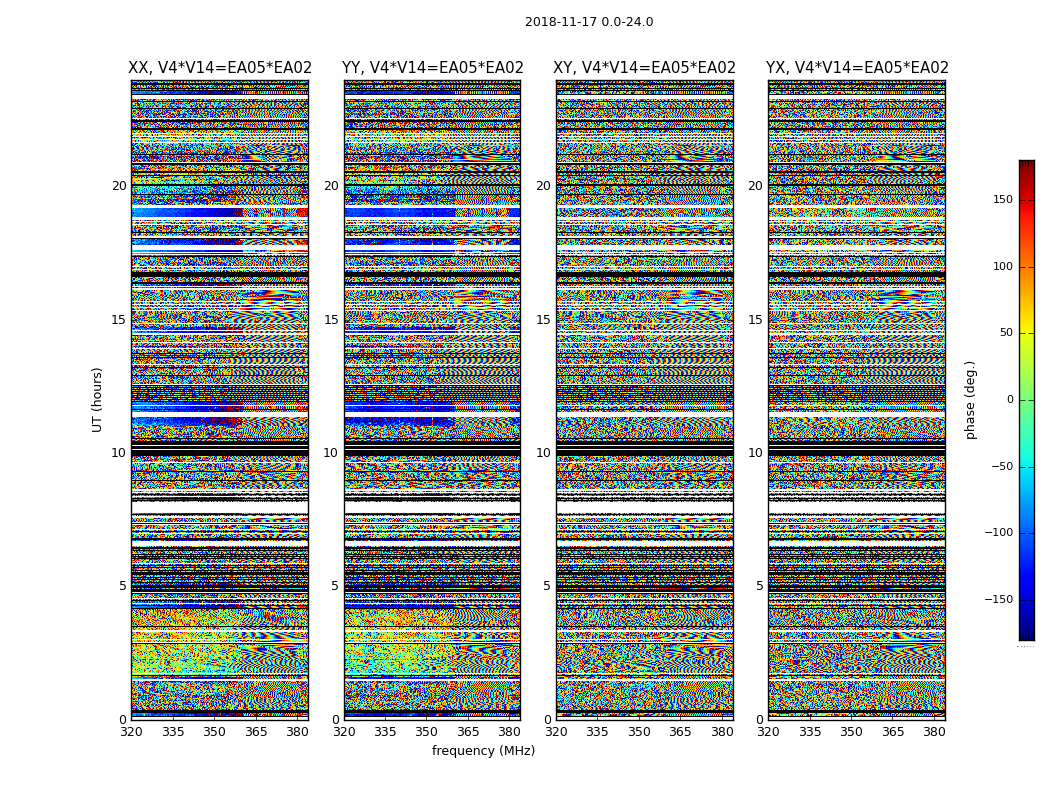This screenshot has height=800, width=1050.
Task: Click the 380 tick under XY plot
Action: [722, 732]
